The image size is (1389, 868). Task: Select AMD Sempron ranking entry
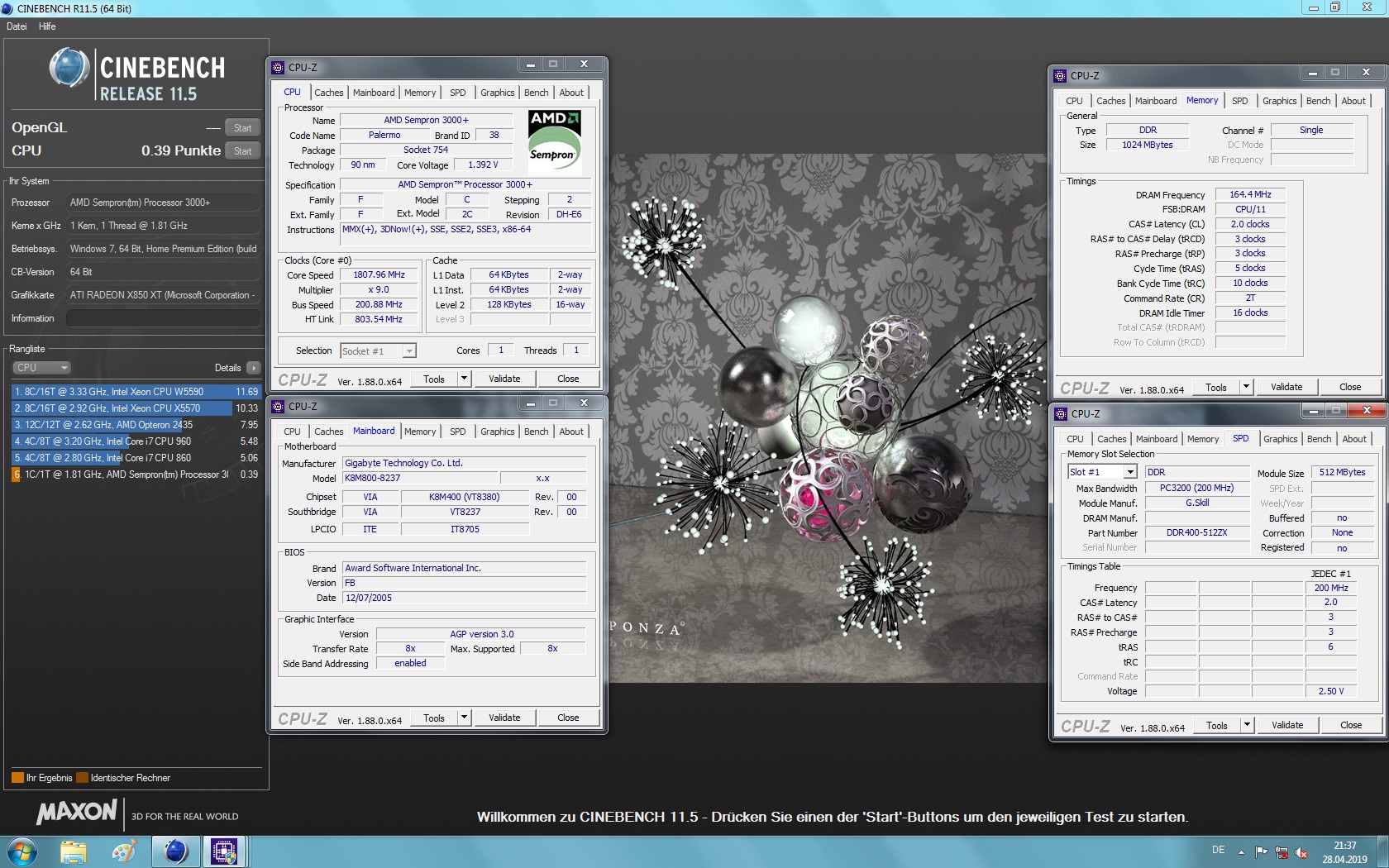[136, 475]
